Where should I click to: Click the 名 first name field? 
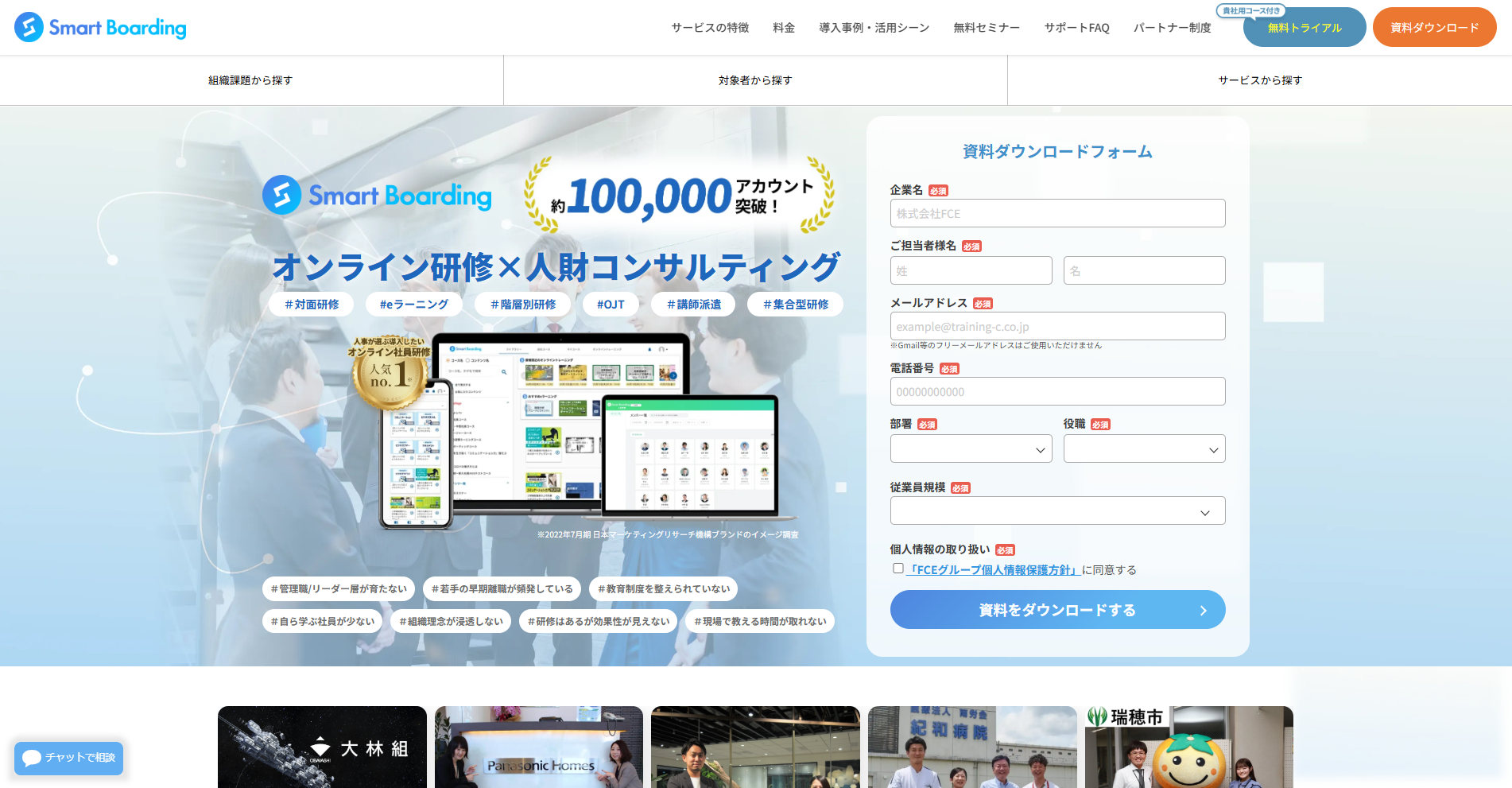click(1144, 270)
